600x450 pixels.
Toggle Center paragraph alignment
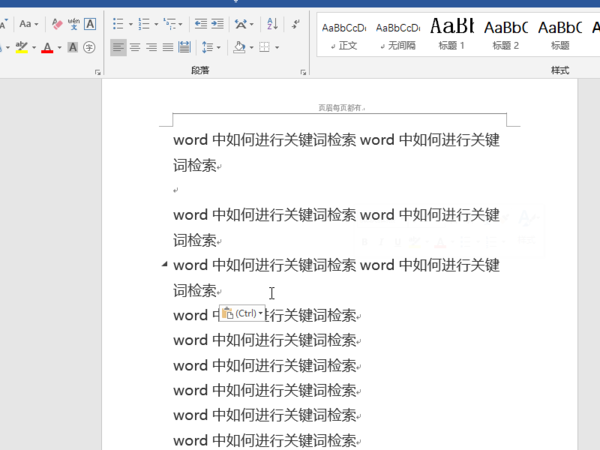pyautogui.click(x=135, y=47)
